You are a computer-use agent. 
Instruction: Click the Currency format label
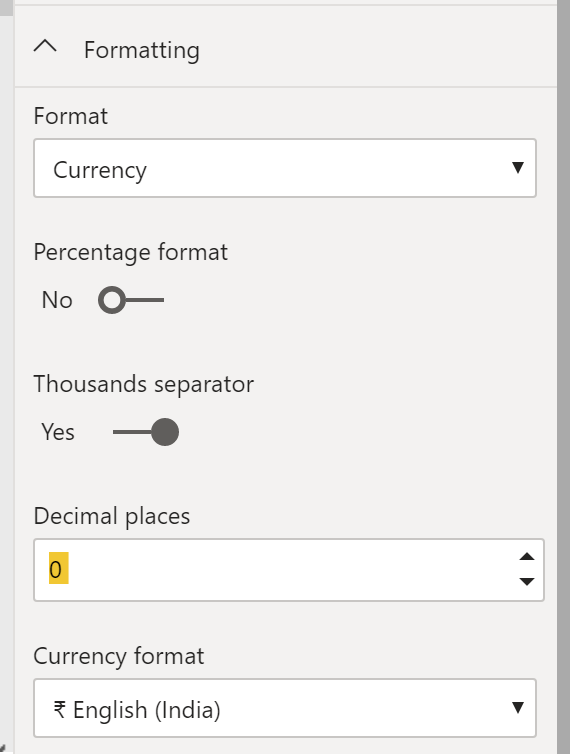(x=119, y=656)
